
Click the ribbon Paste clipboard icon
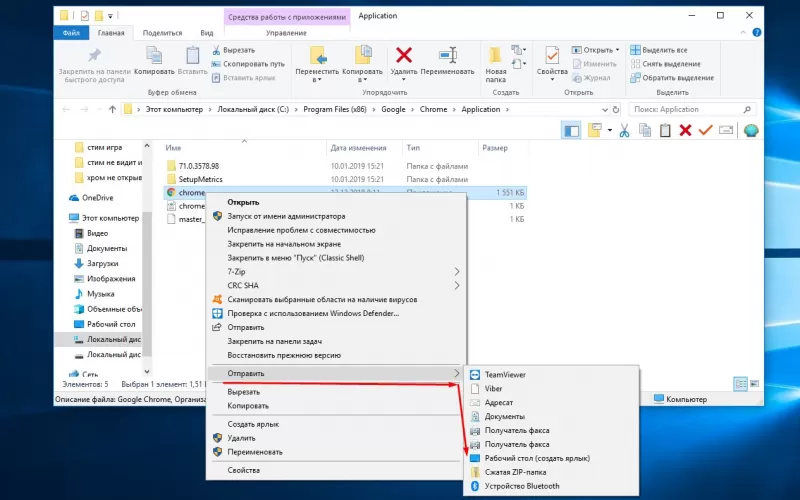[192, 55]
